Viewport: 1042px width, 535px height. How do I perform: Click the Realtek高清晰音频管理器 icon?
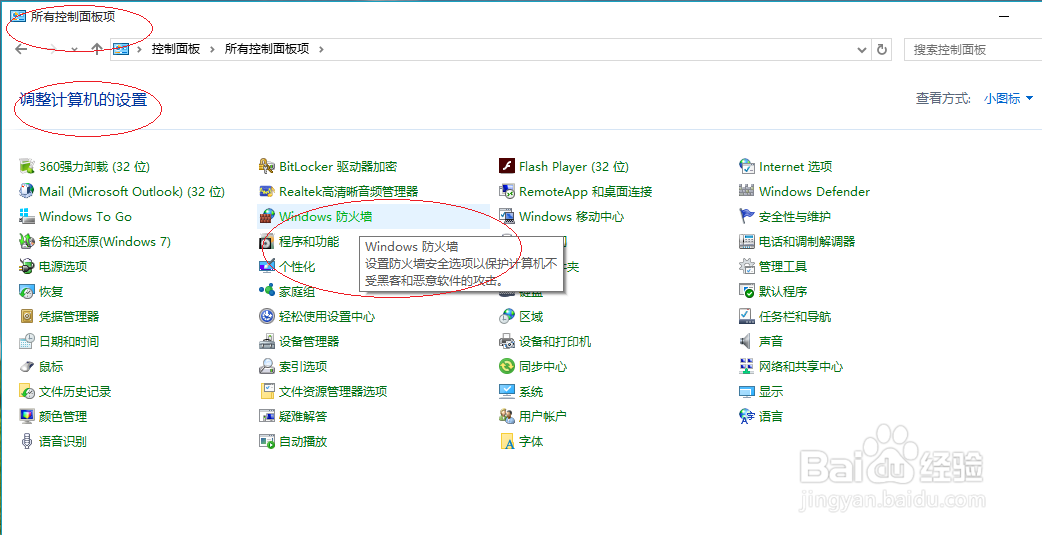[x=267, y=191]
